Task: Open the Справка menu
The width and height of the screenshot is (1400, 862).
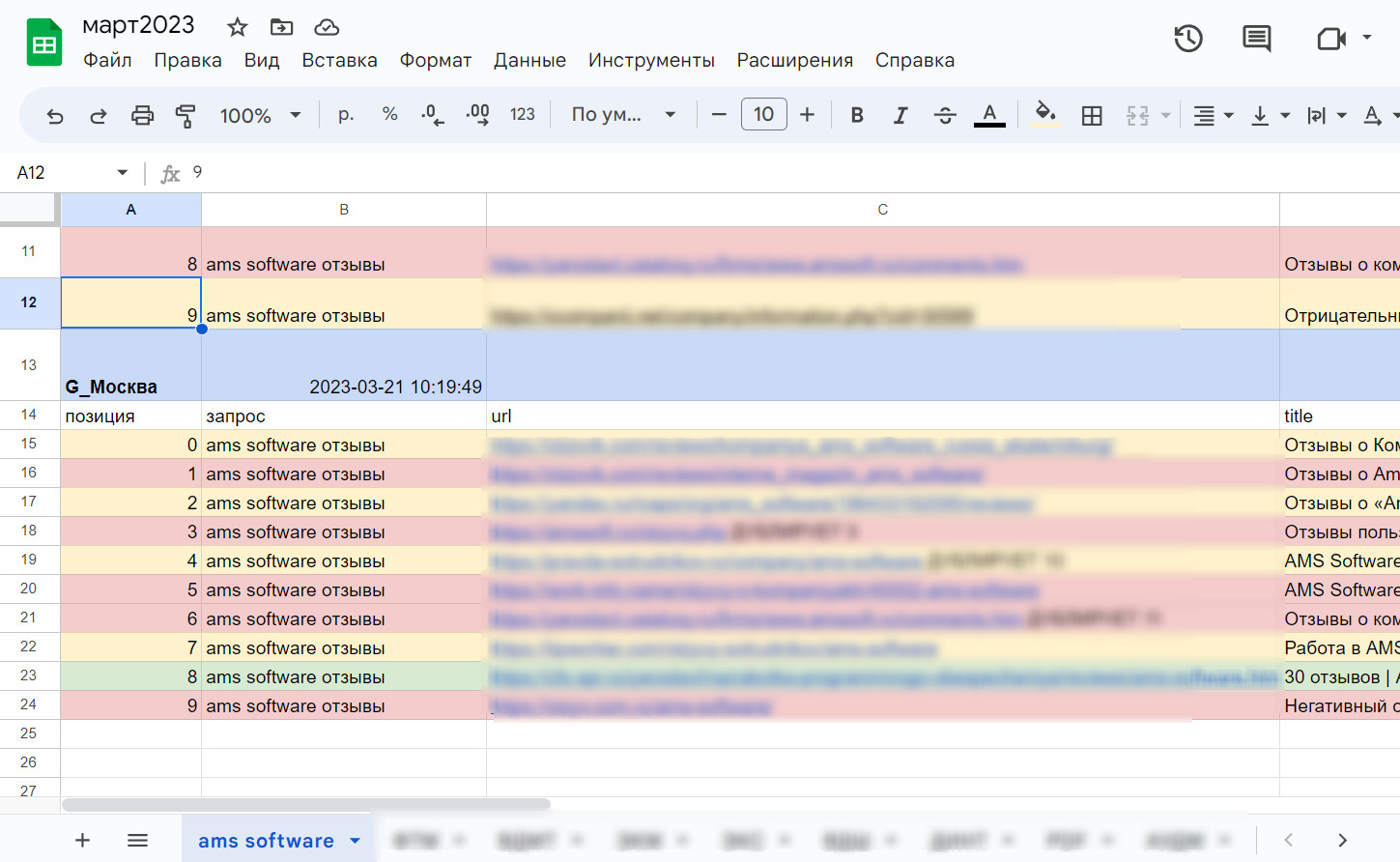Action: coord(915,60)
